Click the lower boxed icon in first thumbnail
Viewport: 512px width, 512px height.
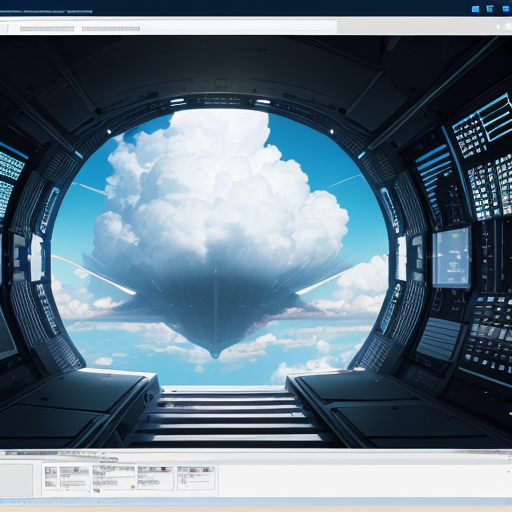tap(50, 484)
